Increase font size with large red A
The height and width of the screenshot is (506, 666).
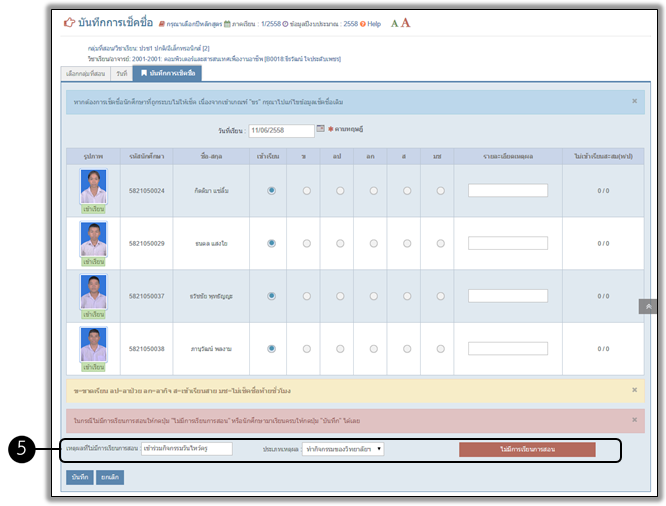point(406,23)
